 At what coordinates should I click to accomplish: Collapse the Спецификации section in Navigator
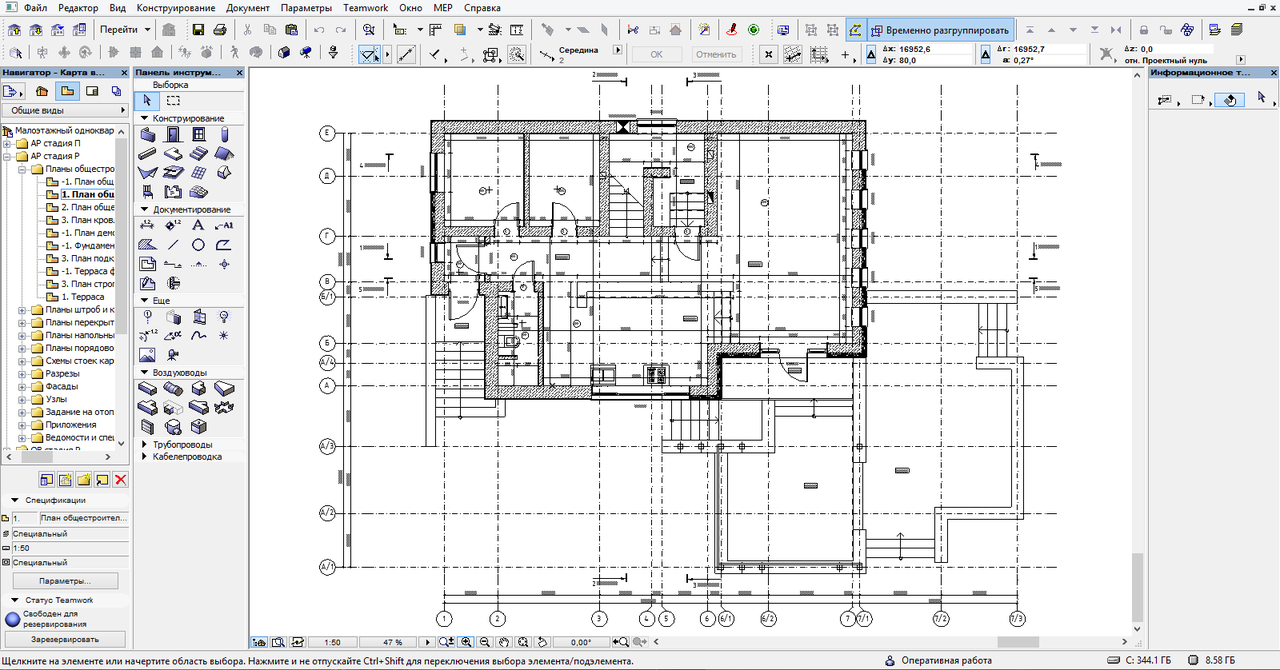coord(14,500)
